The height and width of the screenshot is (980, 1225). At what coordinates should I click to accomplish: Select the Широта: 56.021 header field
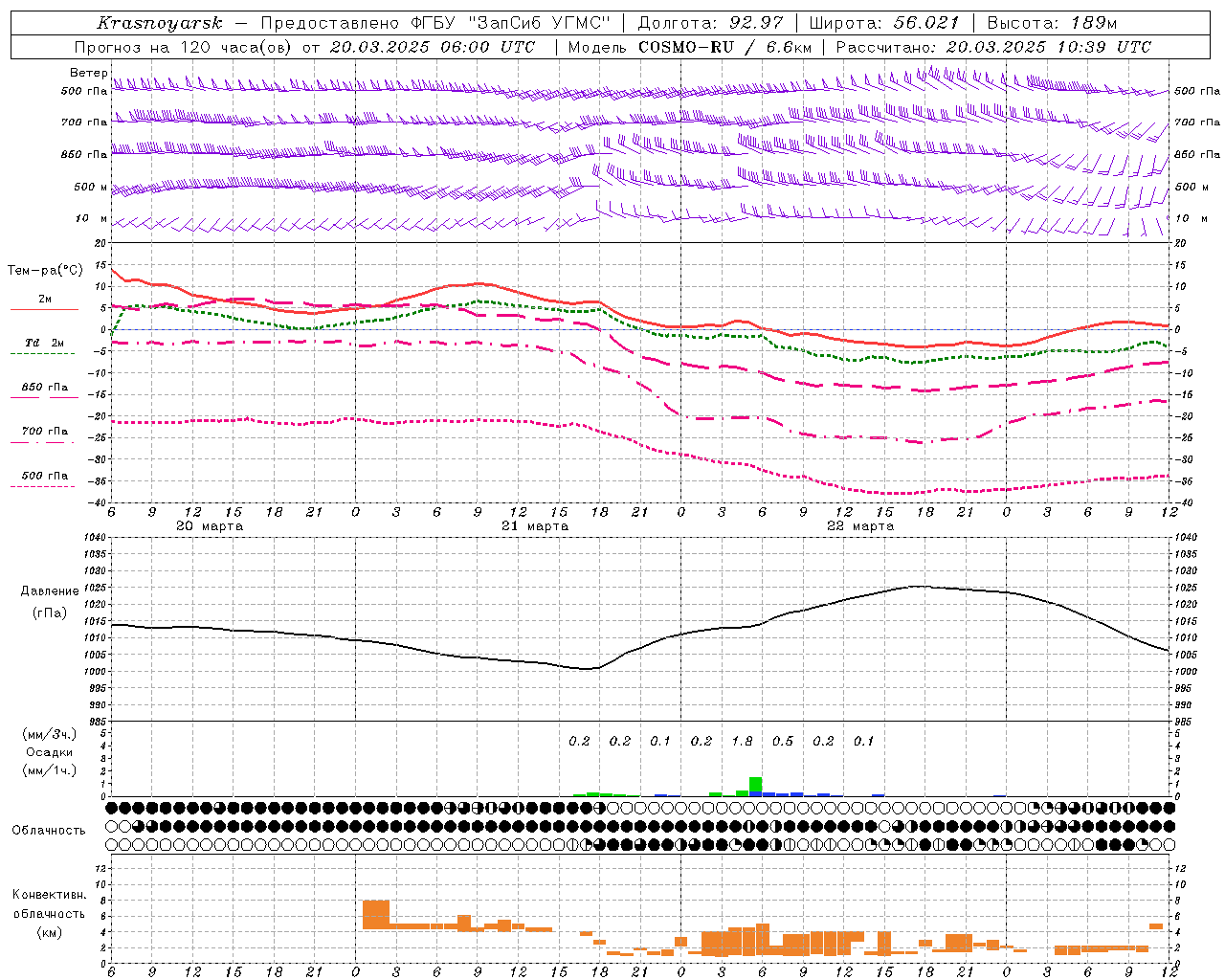pos(883,23)
